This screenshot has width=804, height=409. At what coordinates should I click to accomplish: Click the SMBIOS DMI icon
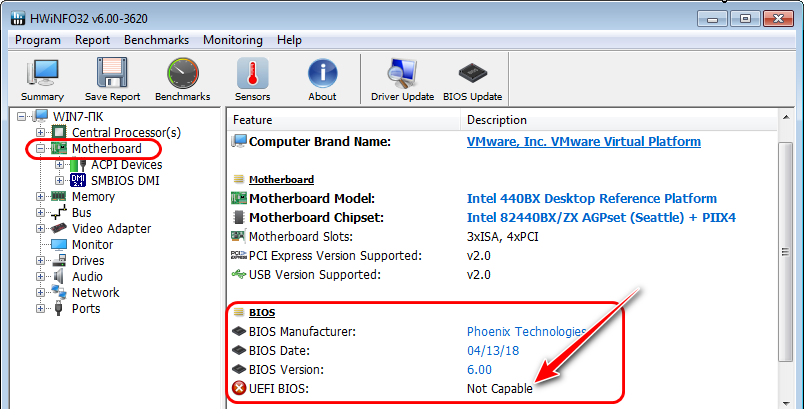coord(78,180)
